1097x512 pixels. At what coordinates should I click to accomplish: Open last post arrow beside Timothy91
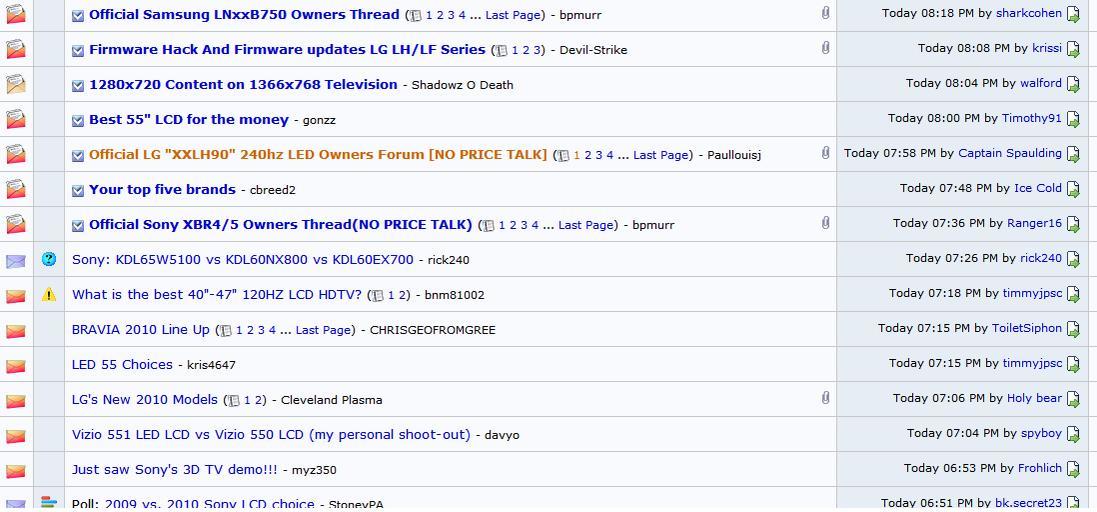tap(1073, 119)
